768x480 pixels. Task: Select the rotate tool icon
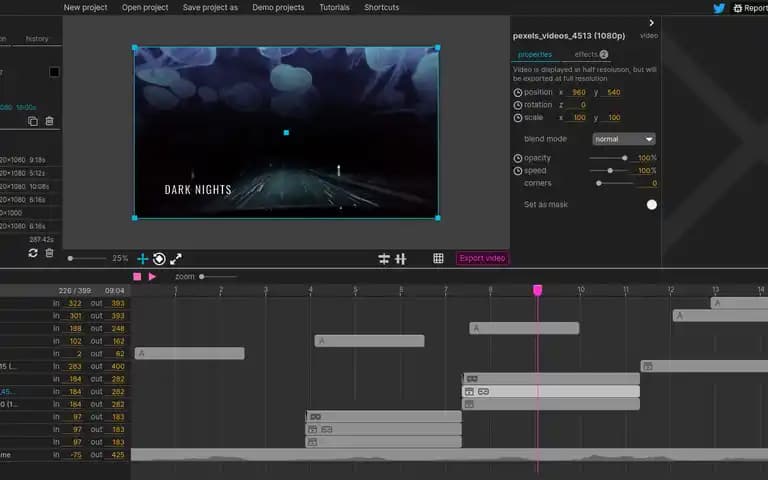pos(159,259)
